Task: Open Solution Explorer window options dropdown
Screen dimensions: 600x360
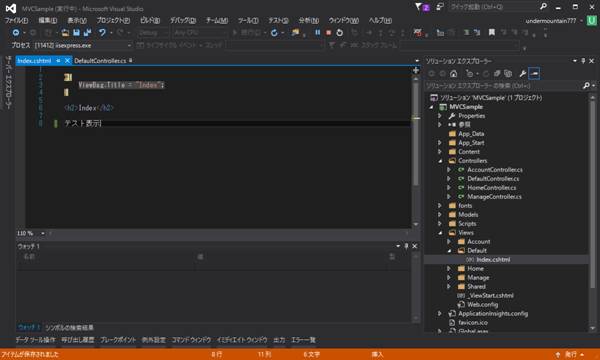Action: tap(575, 61)
